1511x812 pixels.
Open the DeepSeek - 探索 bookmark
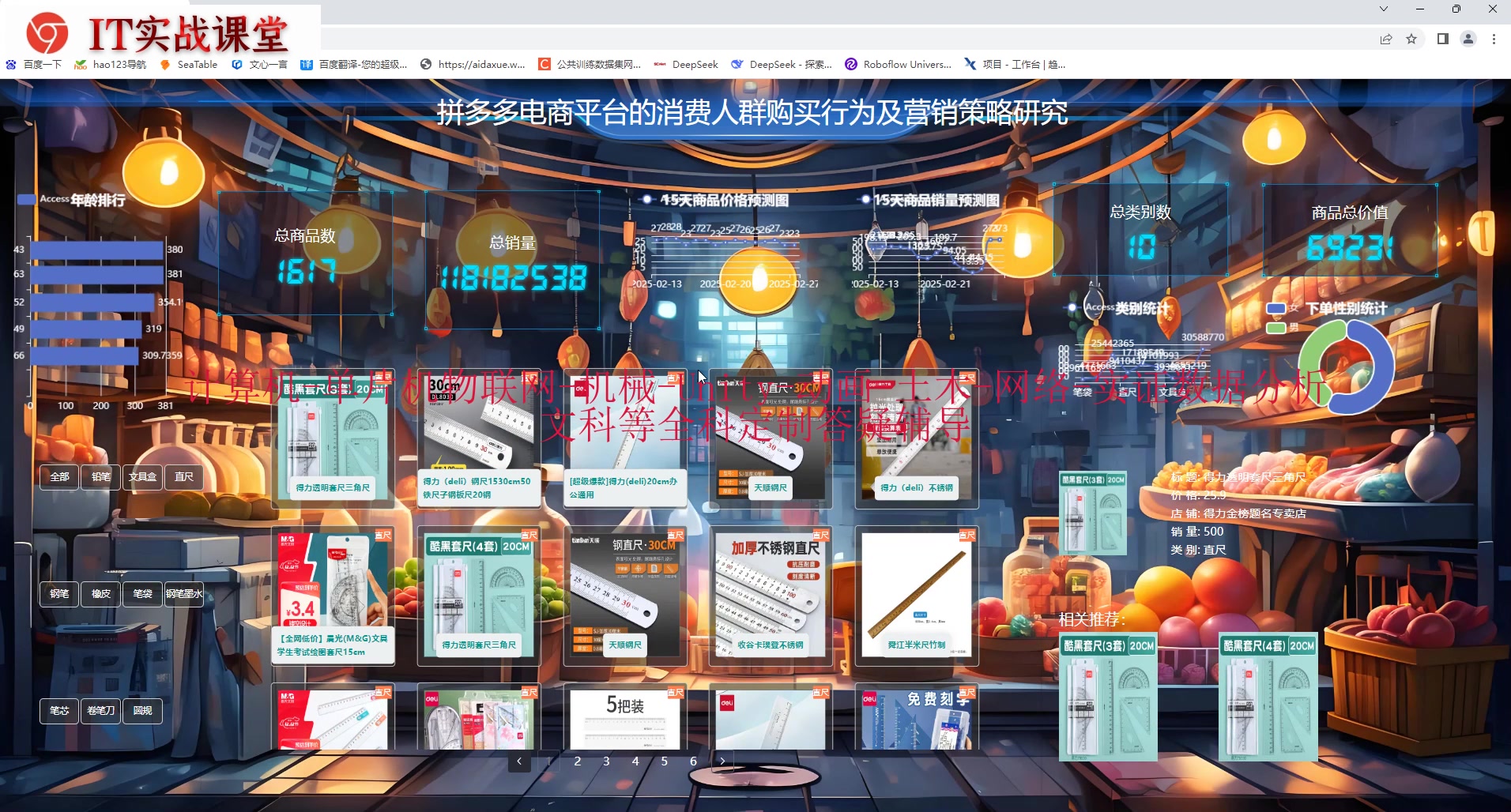782,65
